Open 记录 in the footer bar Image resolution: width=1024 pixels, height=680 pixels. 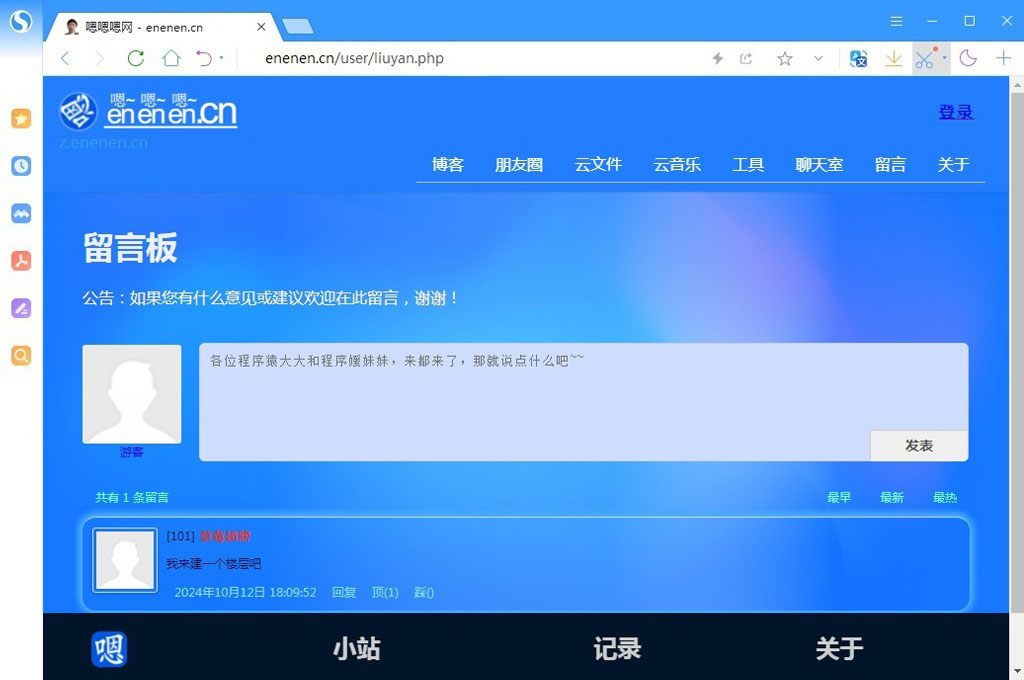(x=617, y=649)
